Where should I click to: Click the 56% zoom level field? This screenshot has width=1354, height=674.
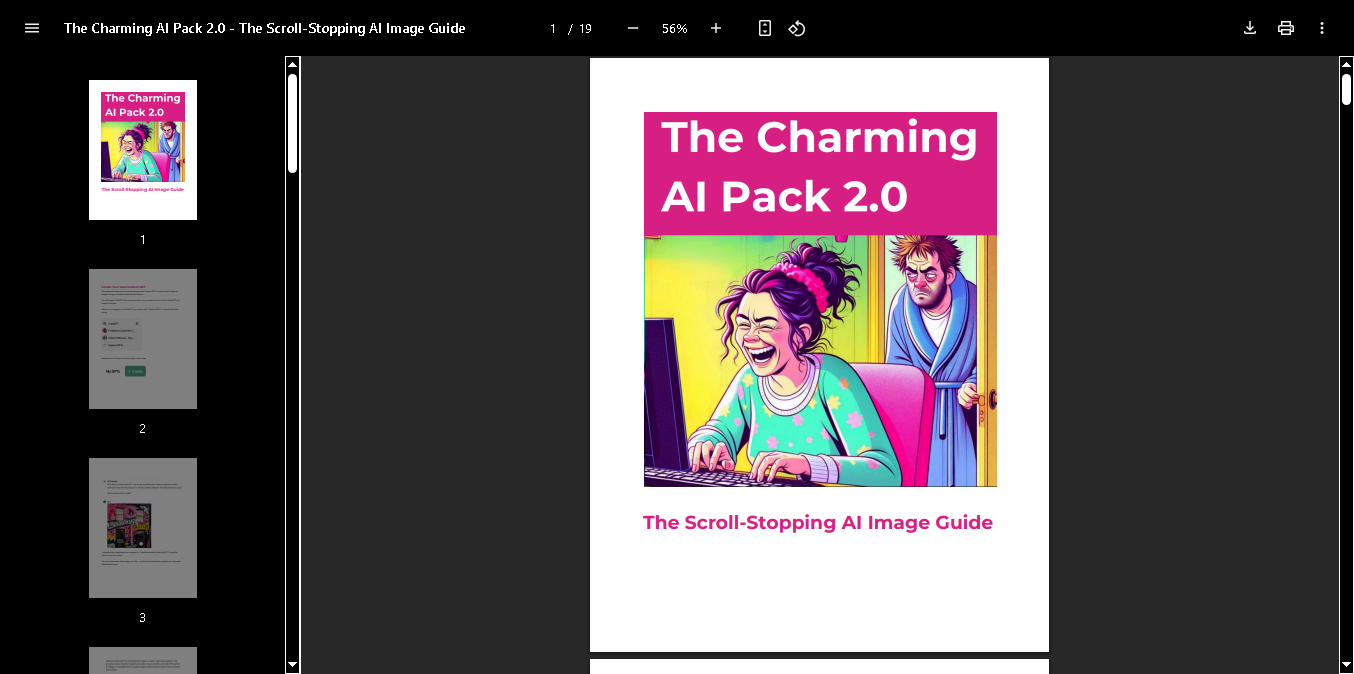pyautogui.click(x=675, y=29)
